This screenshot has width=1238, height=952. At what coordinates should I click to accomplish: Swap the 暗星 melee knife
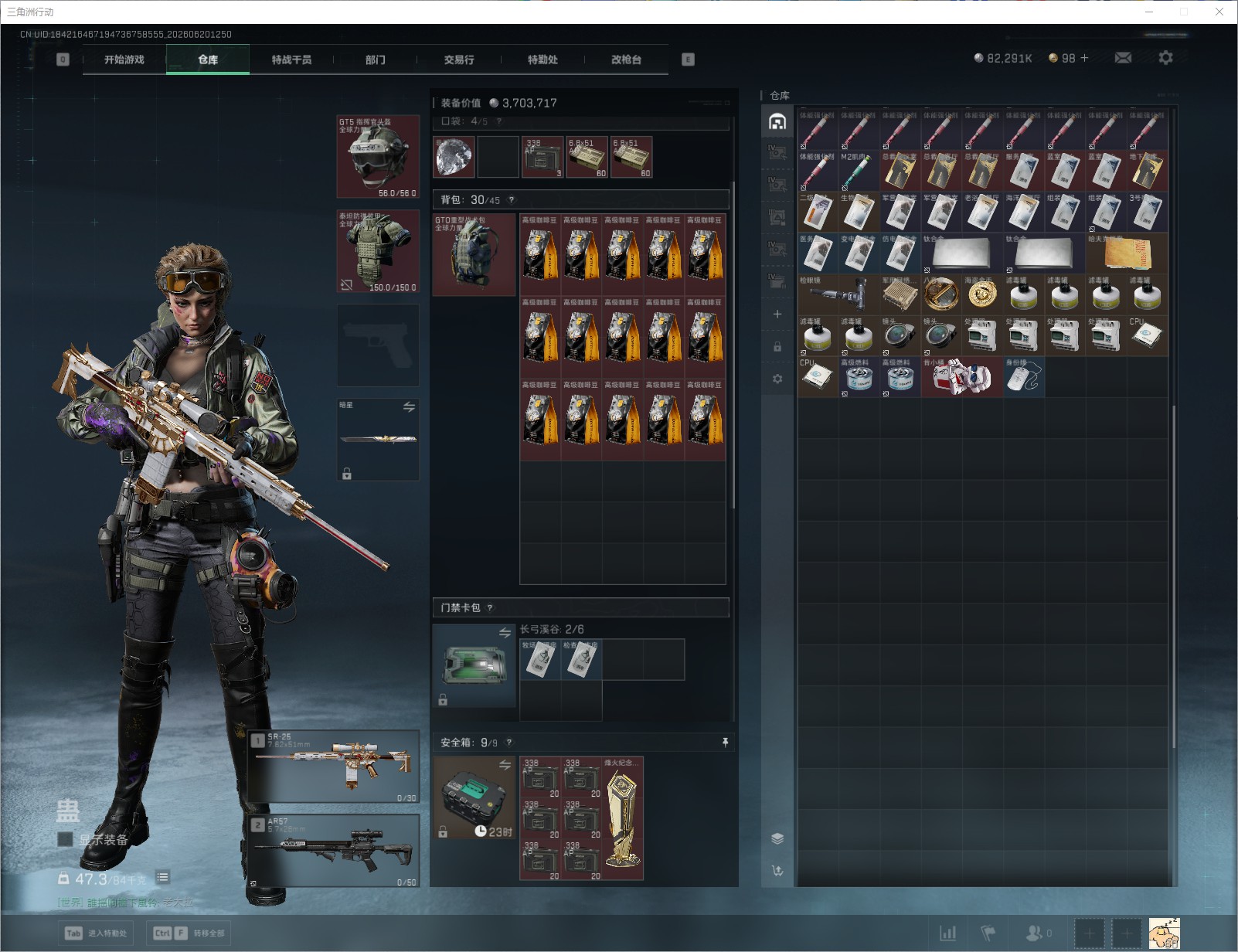(409, 407)
